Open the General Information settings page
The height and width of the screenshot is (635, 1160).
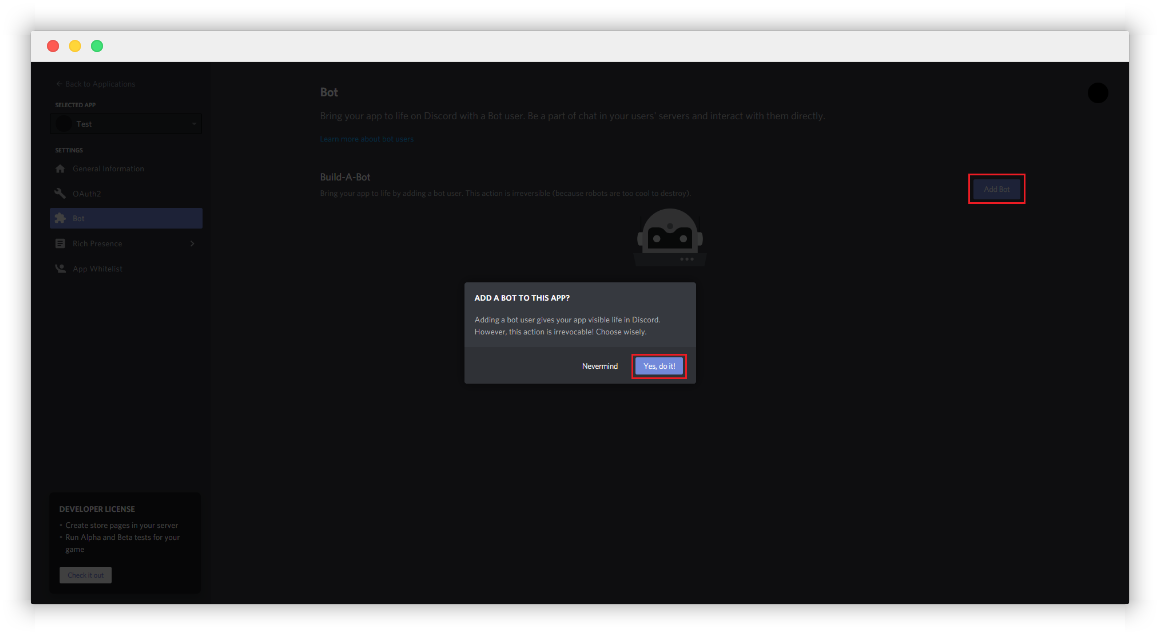[x=108, y=169]
